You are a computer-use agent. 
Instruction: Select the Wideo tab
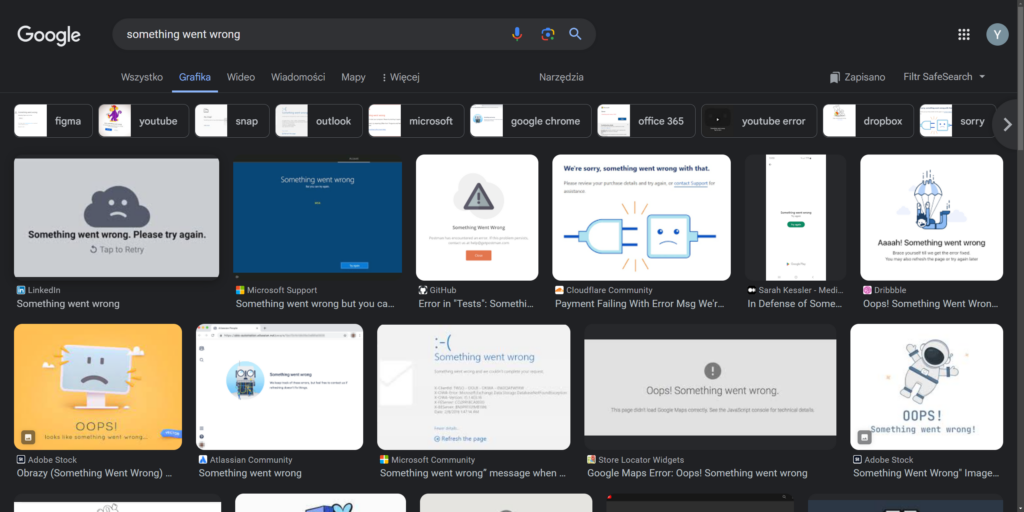(241, 77)
